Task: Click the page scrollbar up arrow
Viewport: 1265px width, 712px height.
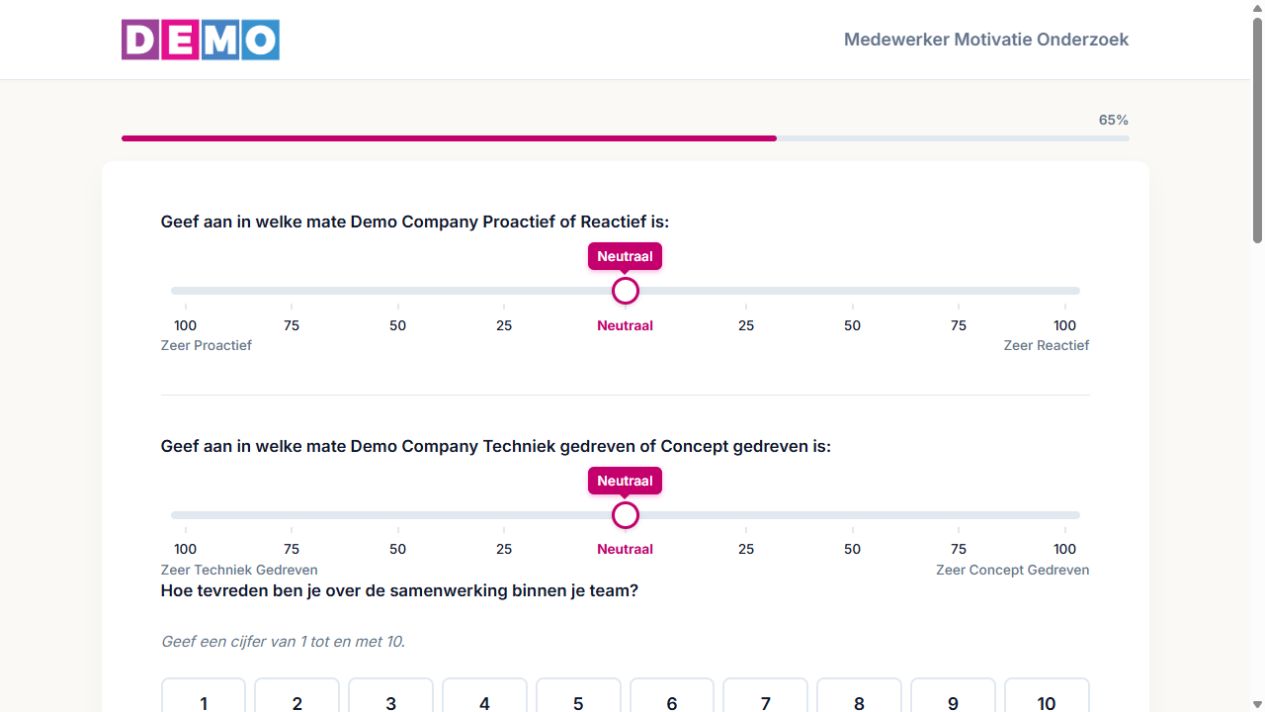Action: (x=1257, y=8)
